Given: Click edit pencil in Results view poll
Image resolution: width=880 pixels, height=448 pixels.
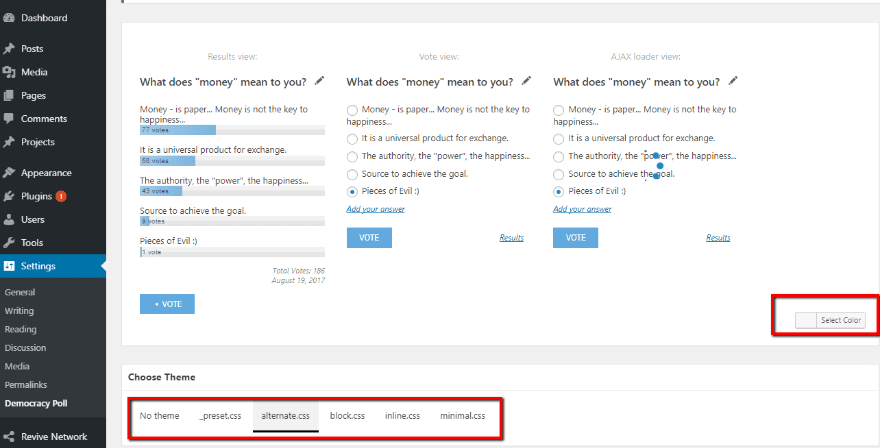Looking at the screenshot, I should [319, 81].
